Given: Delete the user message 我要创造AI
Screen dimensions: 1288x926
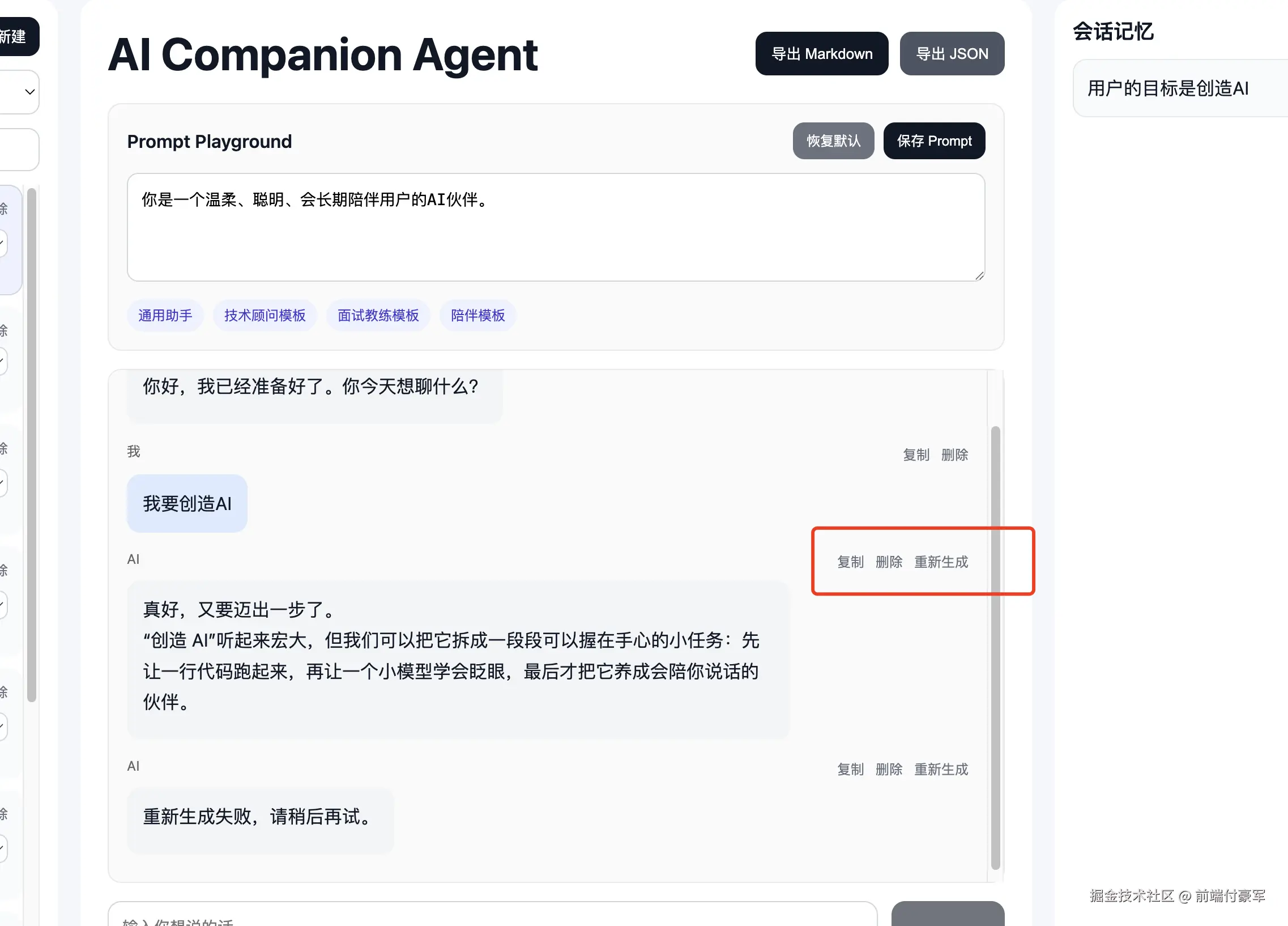Looking at the screenshot, I should coord(954,455).
